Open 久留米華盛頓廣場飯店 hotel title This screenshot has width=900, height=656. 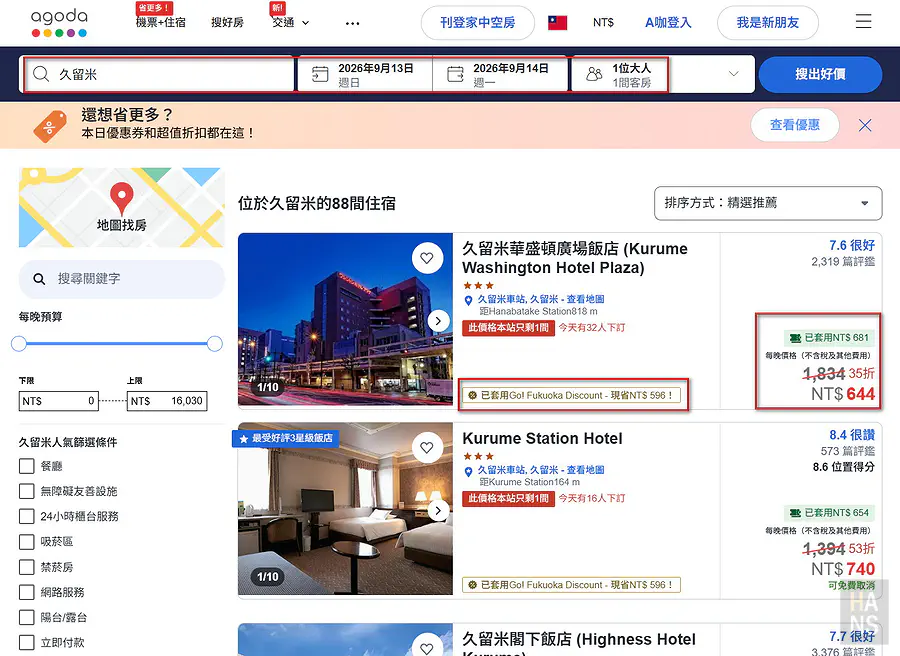pyautogui.click(x=575, y=258)
